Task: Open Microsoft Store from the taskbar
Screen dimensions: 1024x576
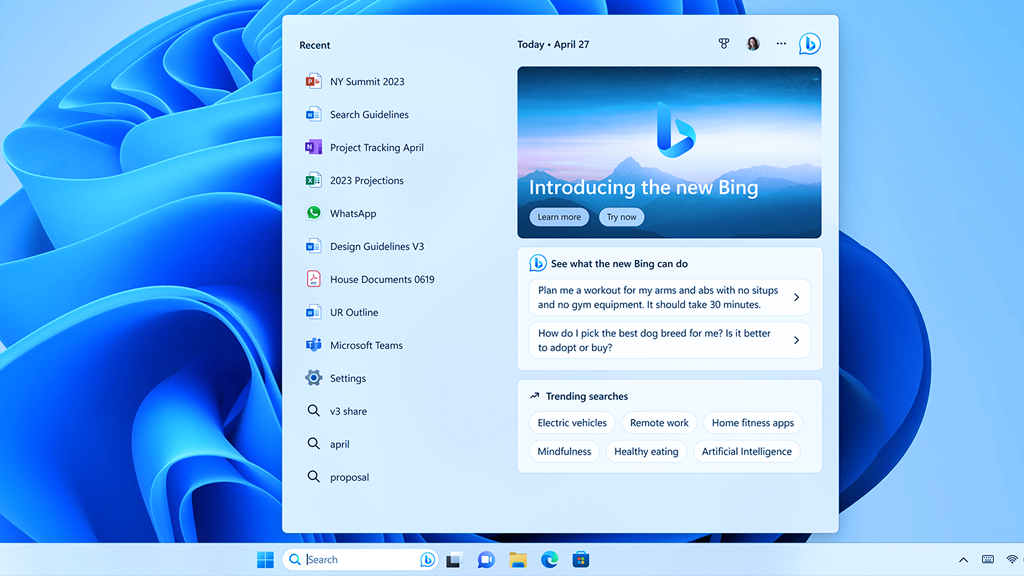Action: click(x=582, y=559)
